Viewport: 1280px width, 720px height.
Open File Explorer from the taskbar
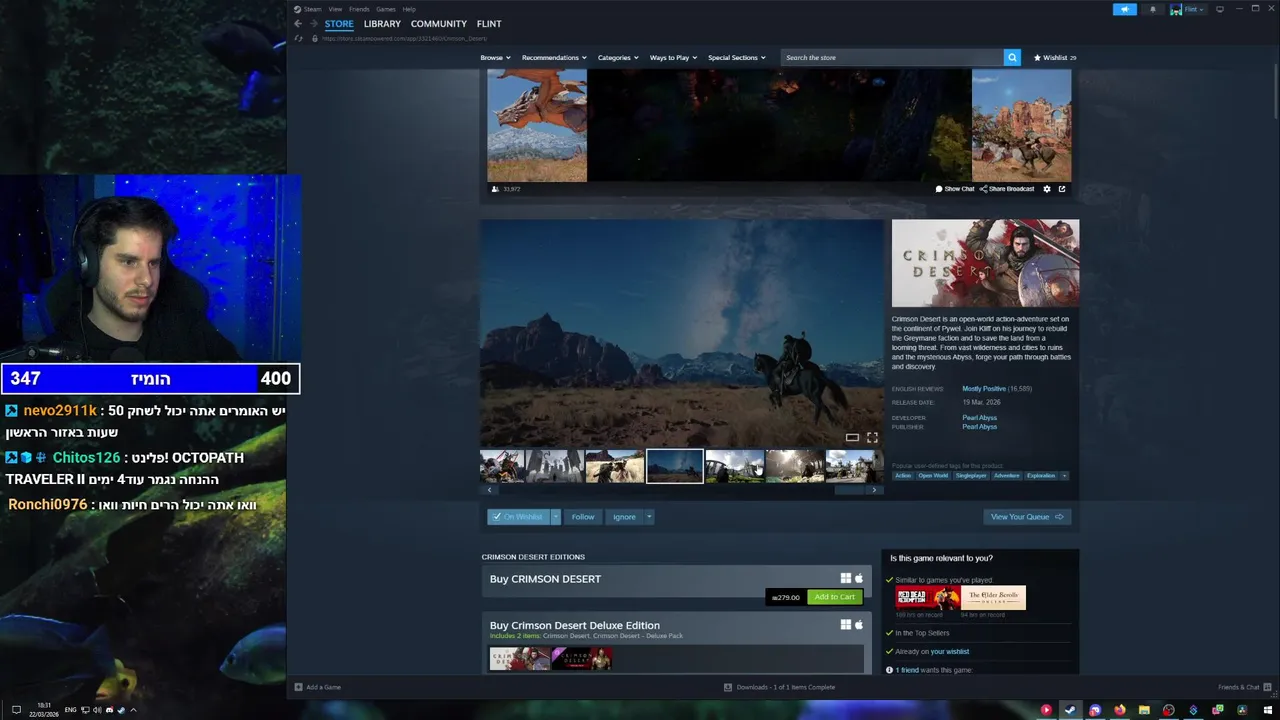click(x=1144, y=710)
